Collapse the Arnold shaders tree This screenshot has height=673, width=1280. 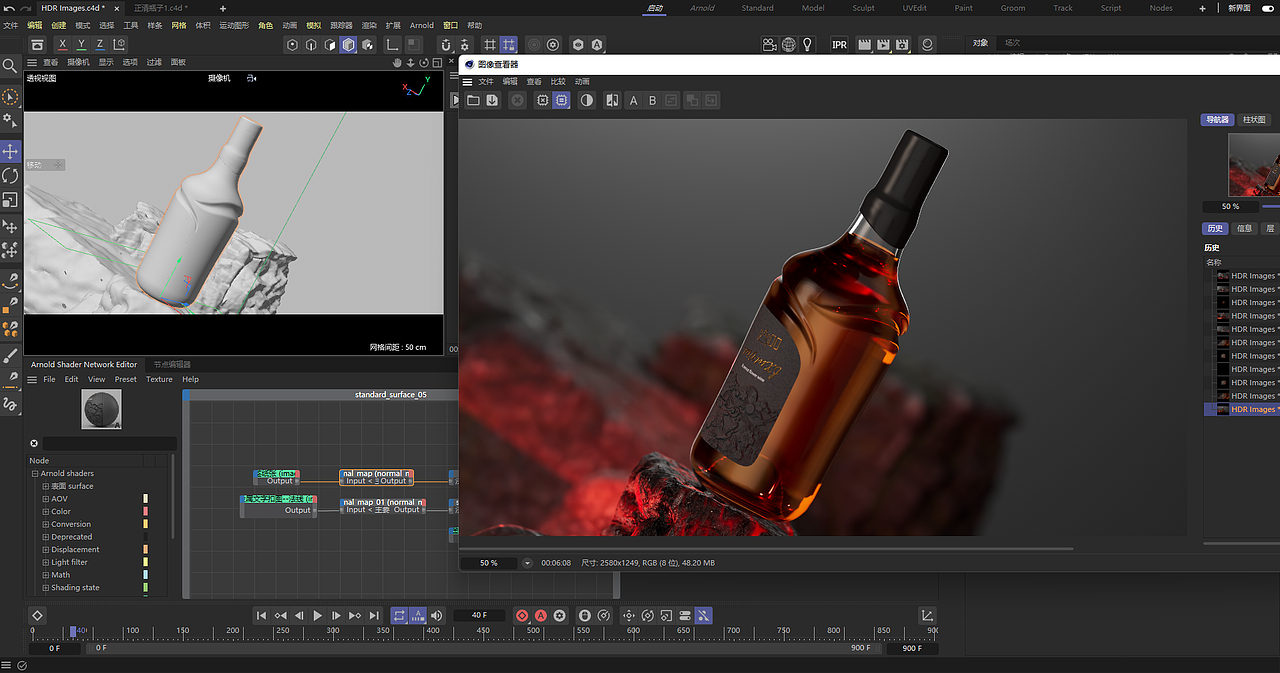point(34,473)
